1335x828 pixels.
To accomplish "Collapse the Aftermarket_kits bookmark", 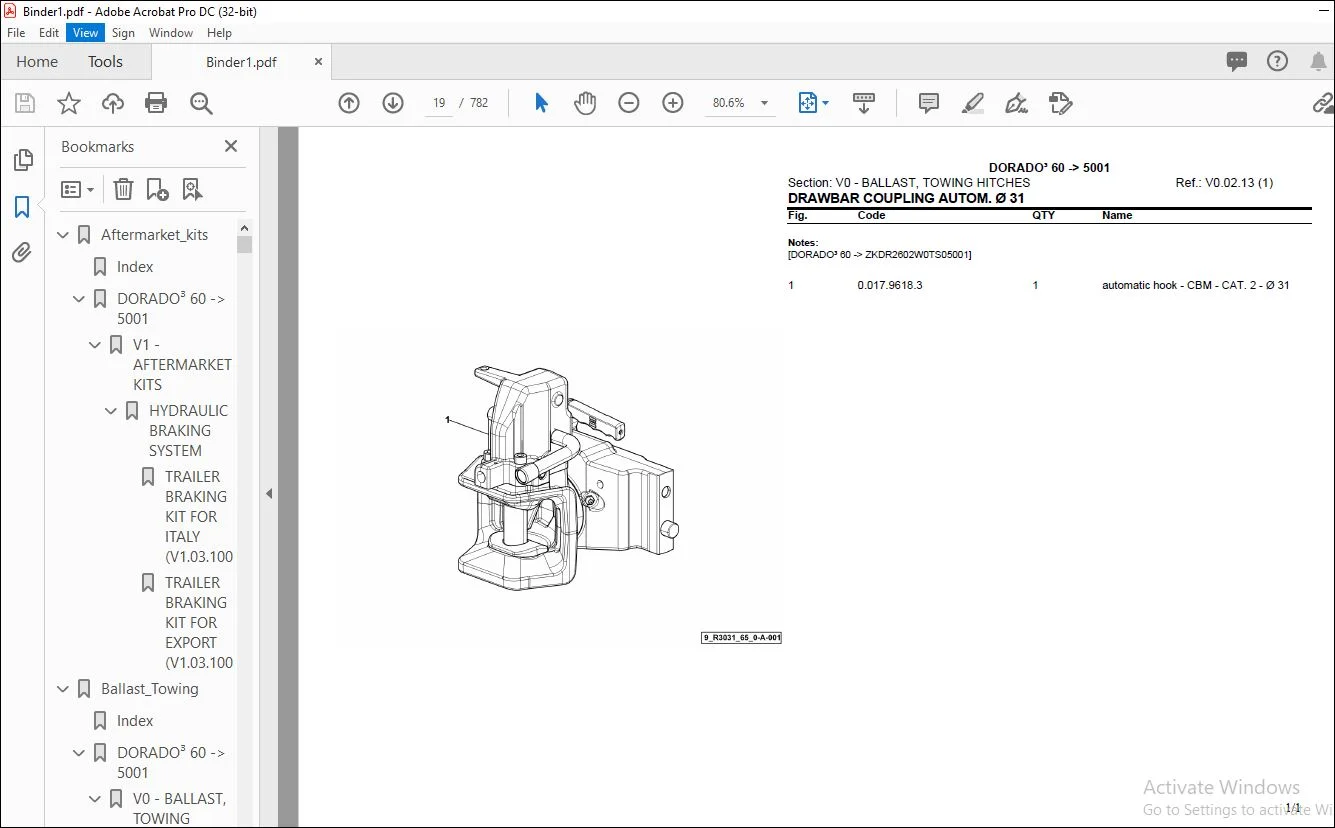I will 64,235.
